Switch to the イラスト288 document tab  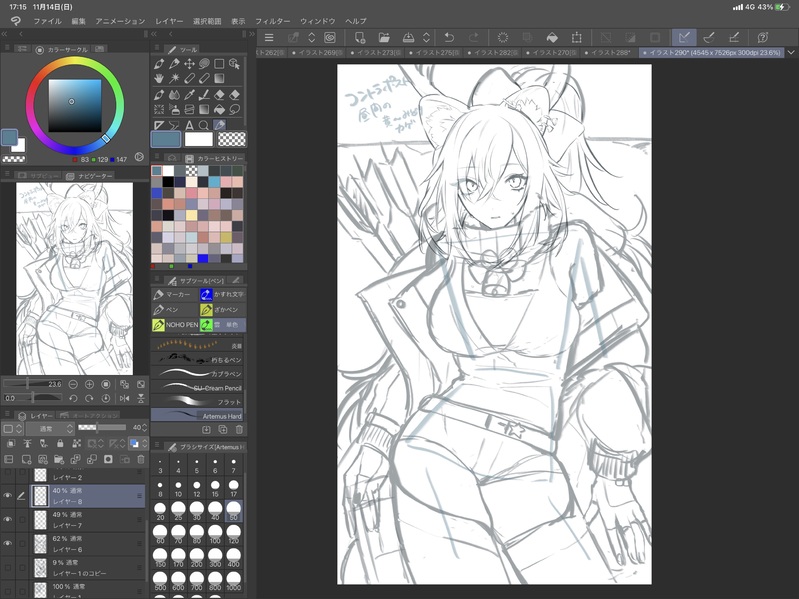608,52
